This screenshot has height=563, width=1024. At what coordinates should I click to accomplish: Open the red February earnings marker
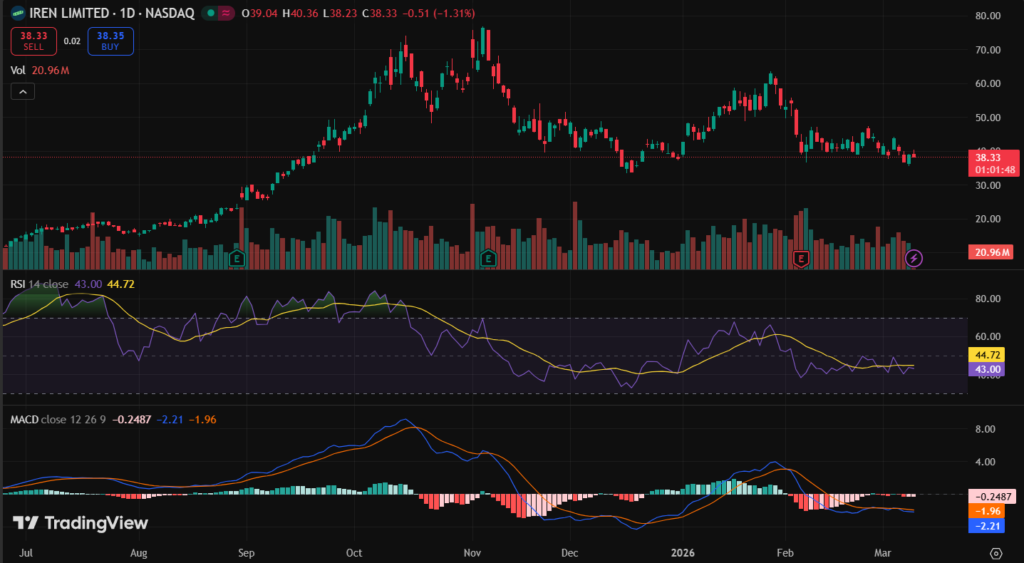[x=800, y=258]
